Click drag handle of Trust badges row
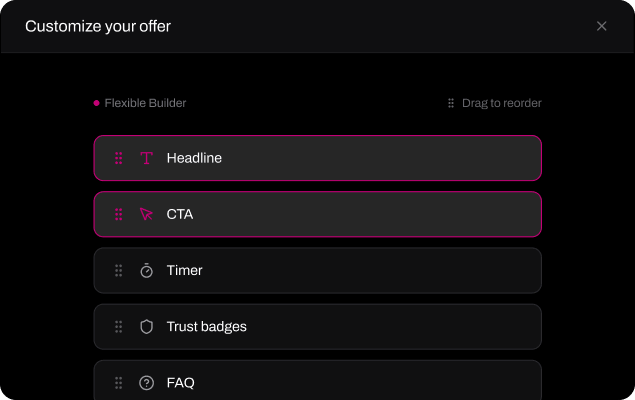635x400 pixels. click(x=119, y=326)
